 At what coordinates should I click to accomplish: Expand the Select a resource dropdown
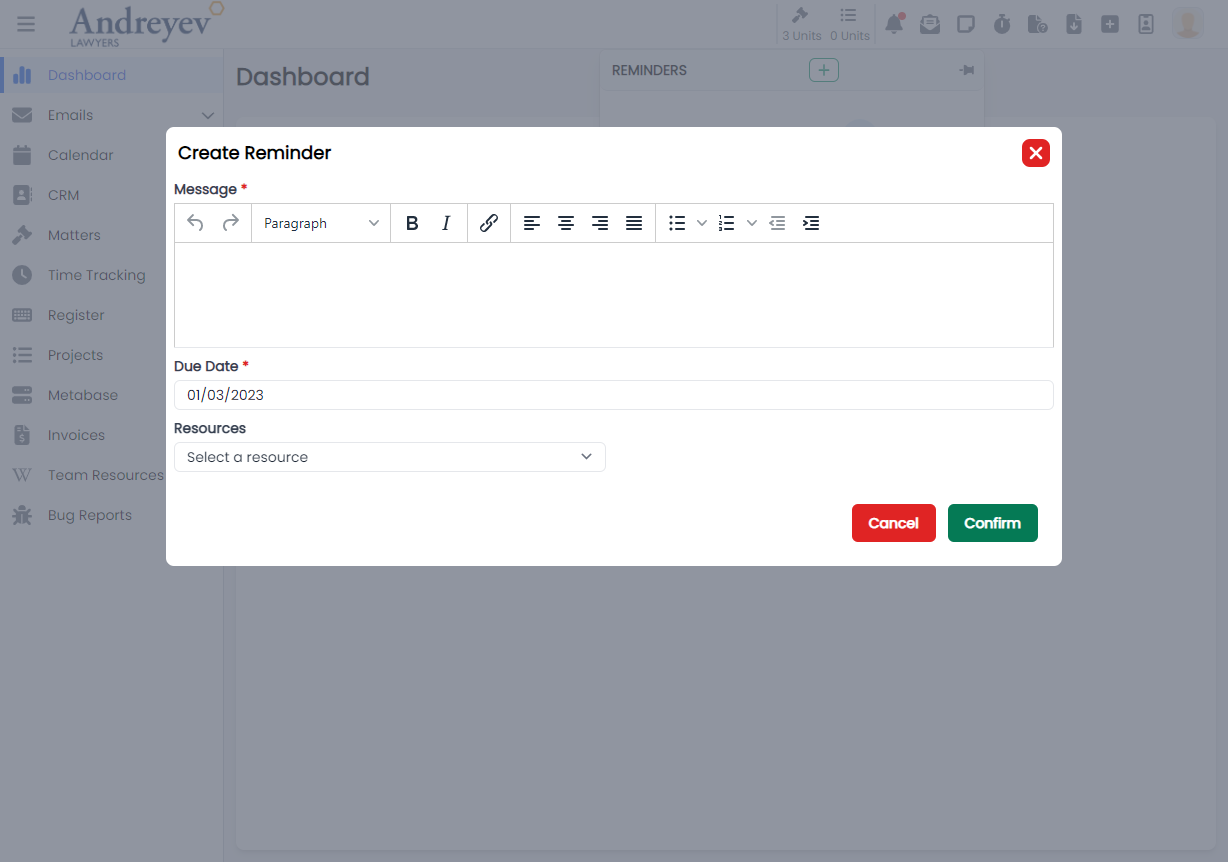tap(390, 457)
